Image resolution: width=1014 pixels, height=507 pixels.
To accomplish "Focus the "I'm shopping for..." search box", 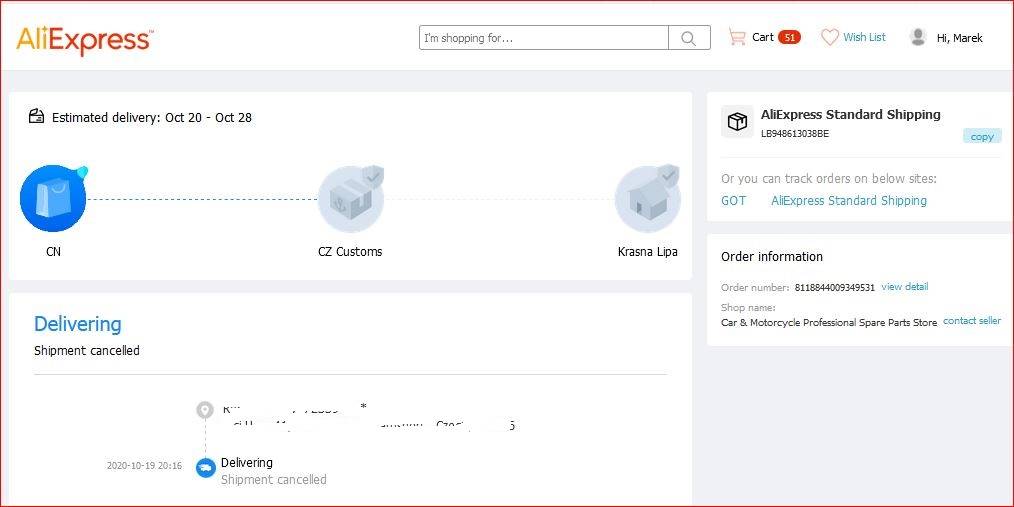I will click(x=544, y=38).
